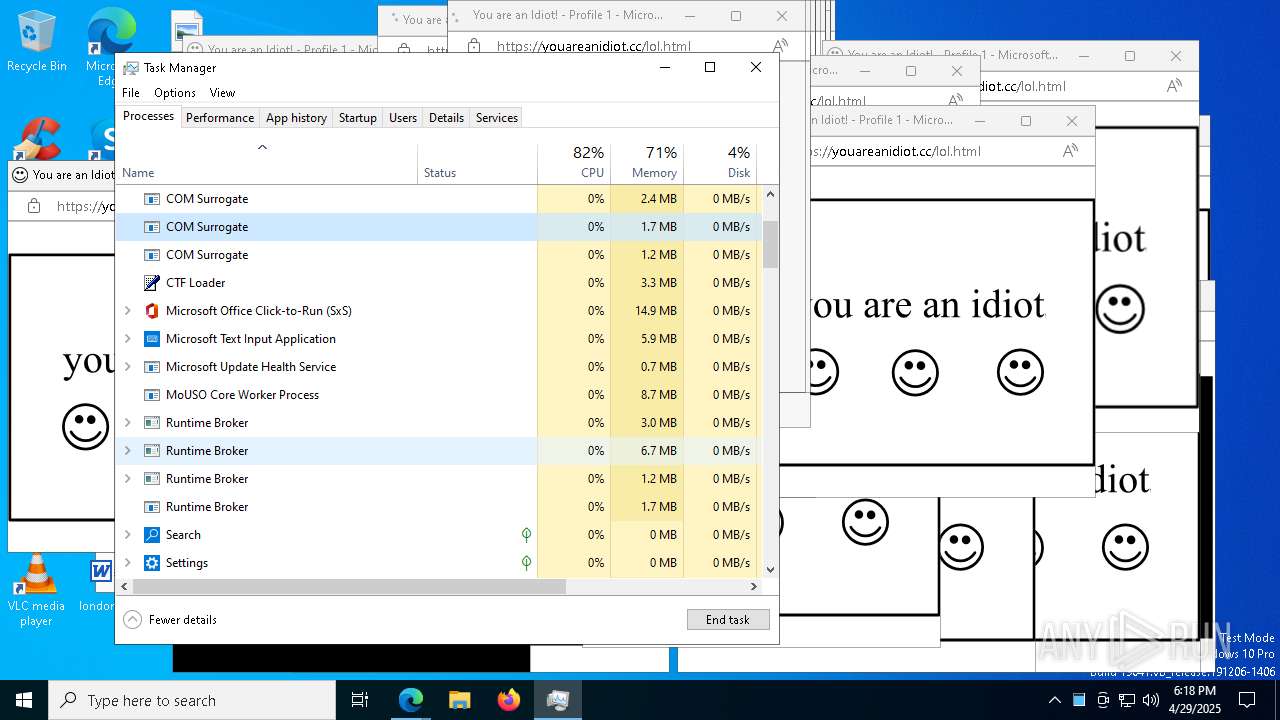Click the Task Manager title bar icon
The height and width of the screenshot is (720, 1280).
131,68
